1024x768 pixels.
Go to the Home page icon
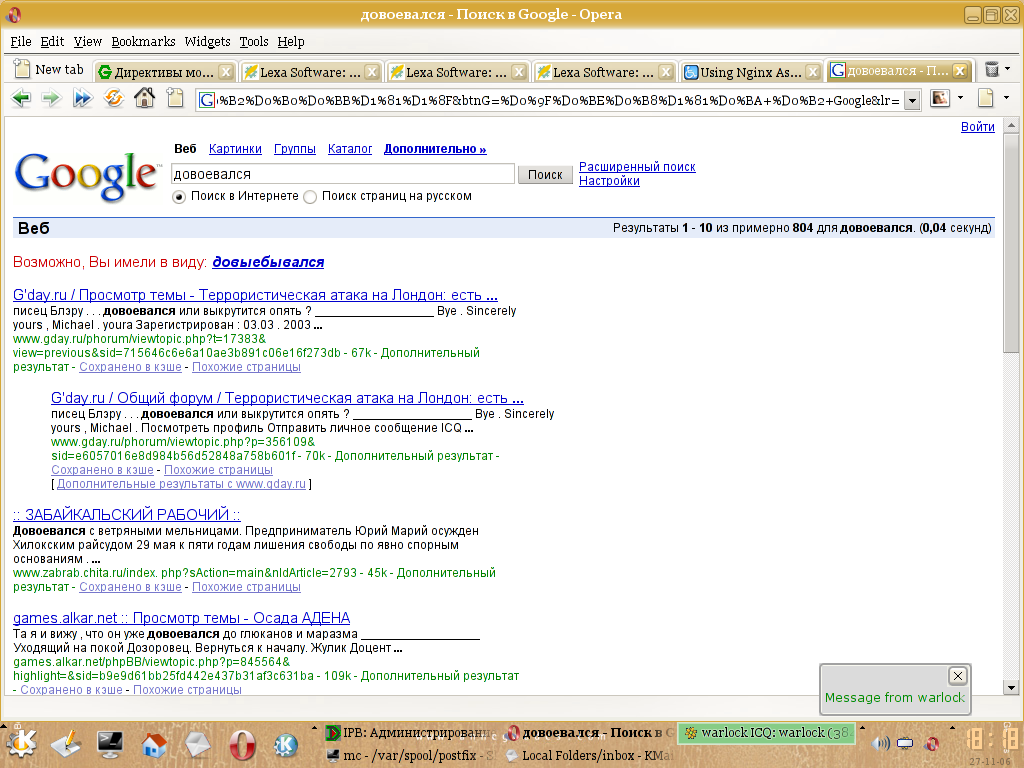pos(144,99)
